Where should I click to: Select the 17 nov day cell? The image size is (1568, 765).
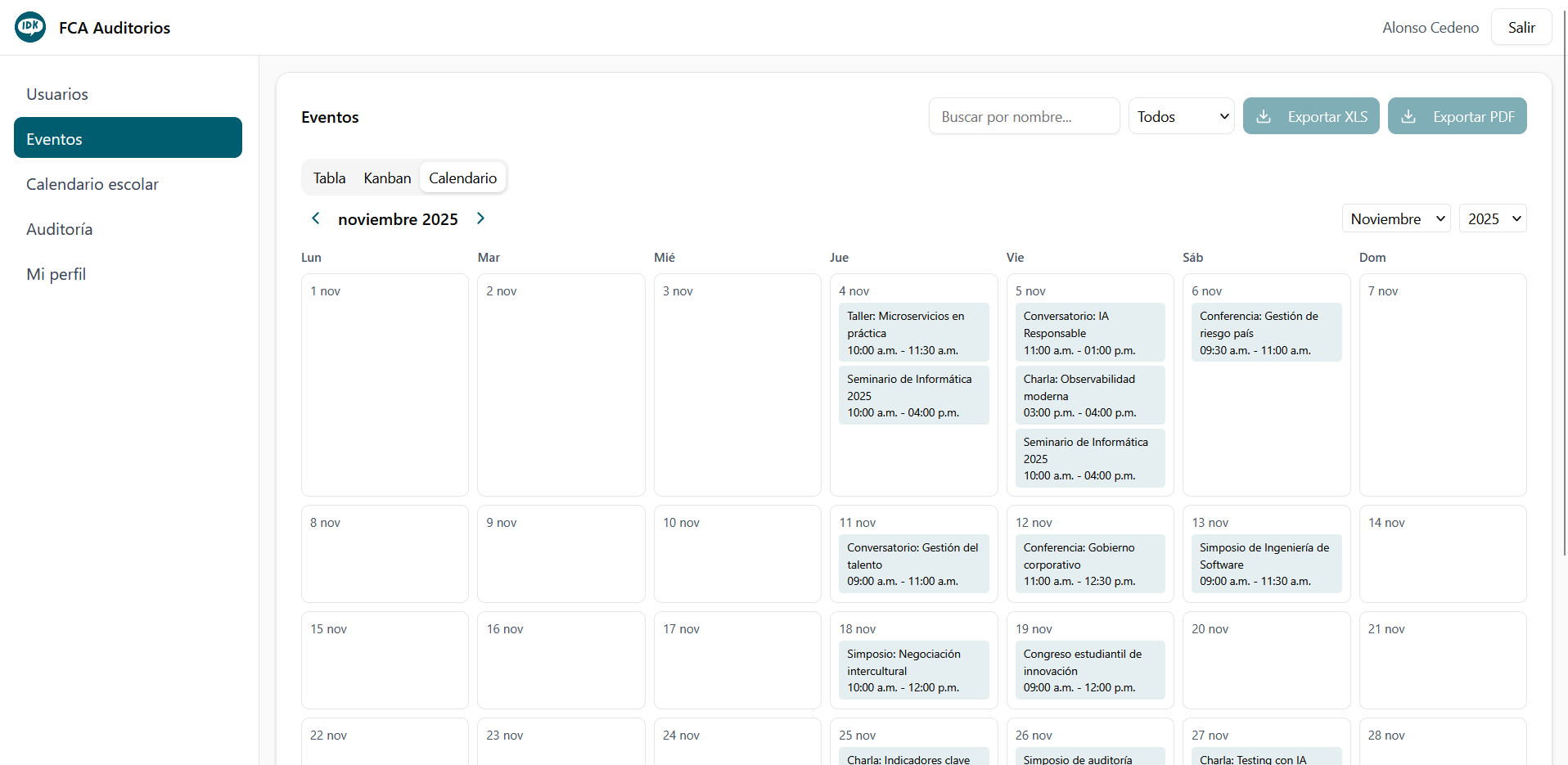pos(737,660)
